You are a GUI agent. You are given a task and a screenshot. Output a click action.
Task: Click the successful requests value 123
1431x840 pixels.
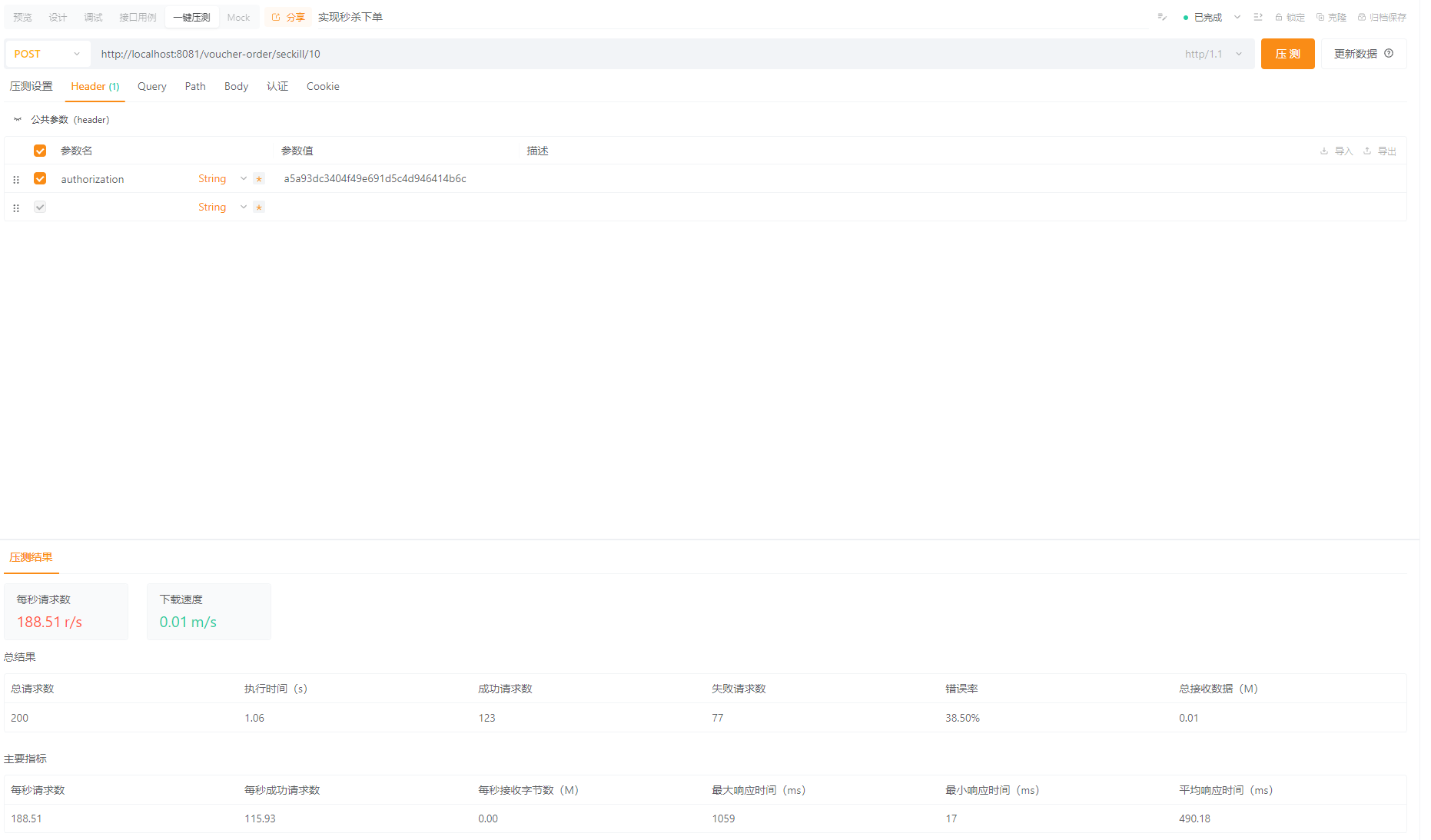(x=486, y=718)
